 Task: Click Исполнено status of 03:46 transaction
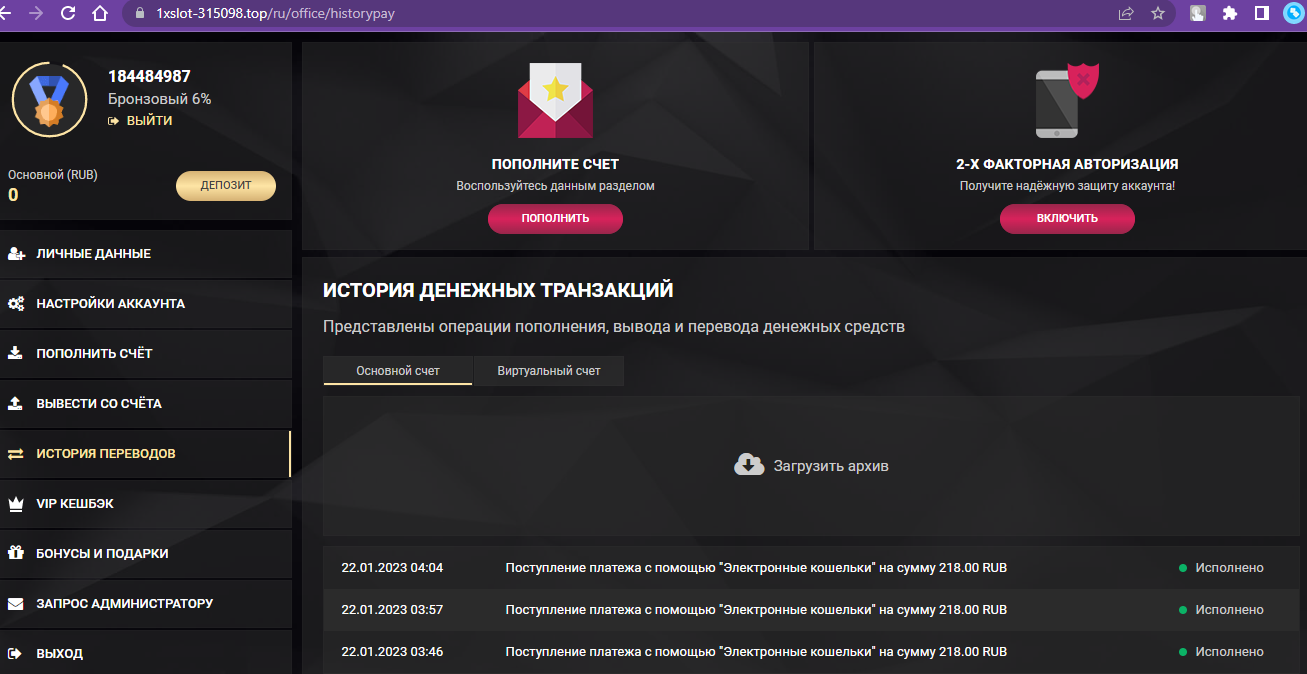click(1229, 652)
